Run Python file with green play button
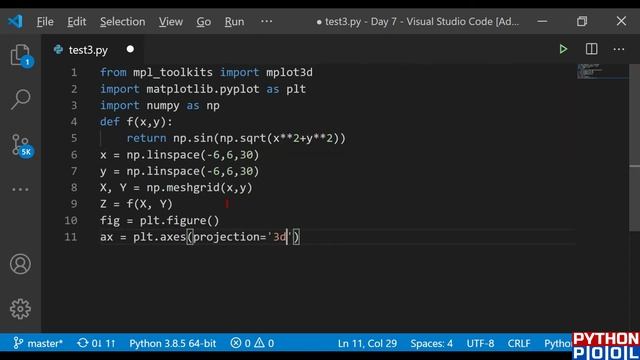This screenshot has width=640, height=360. [x=563, y=49]
